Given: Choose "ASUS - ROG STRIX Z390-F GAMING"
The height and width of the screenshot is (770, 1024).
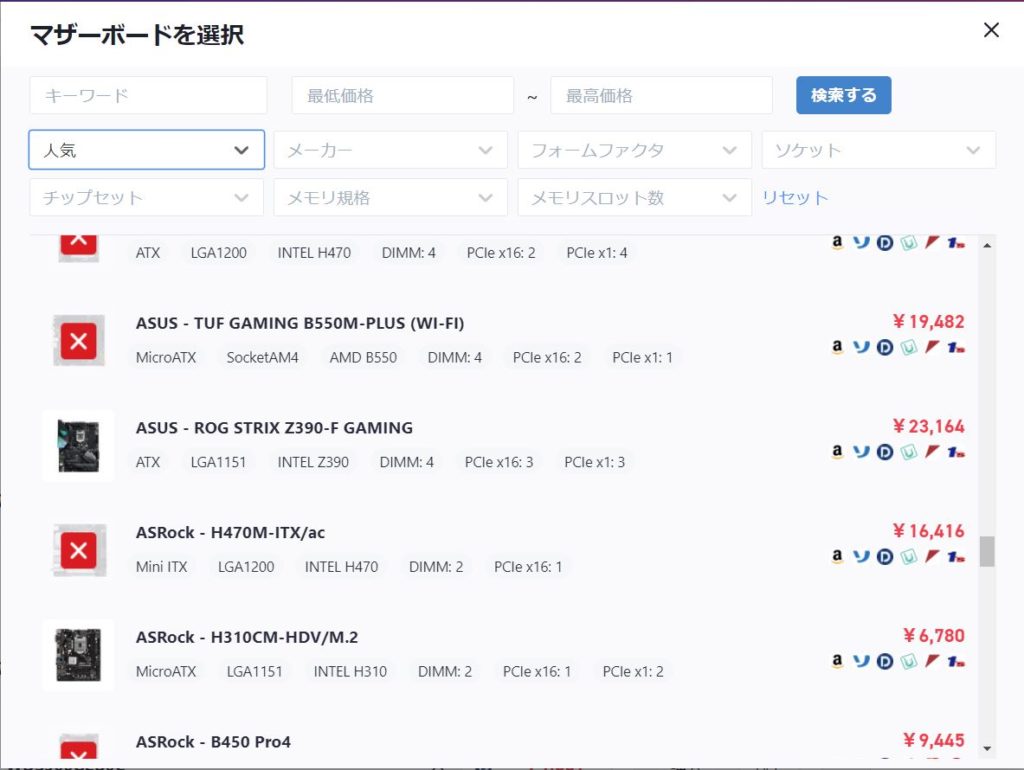Looking at the screenshot, I should click(274, 428).
